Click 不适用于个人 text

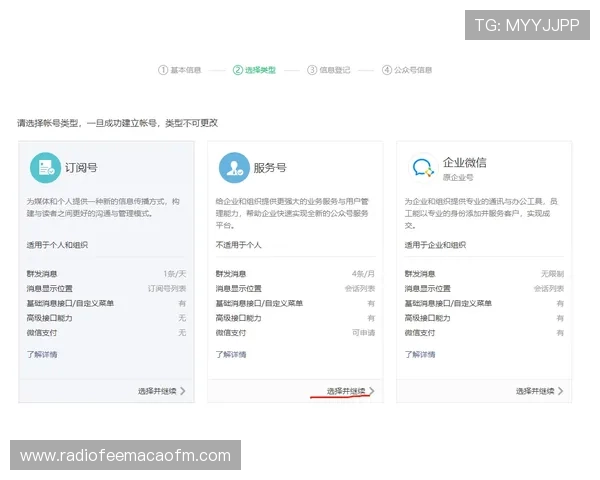coord(238,245)
